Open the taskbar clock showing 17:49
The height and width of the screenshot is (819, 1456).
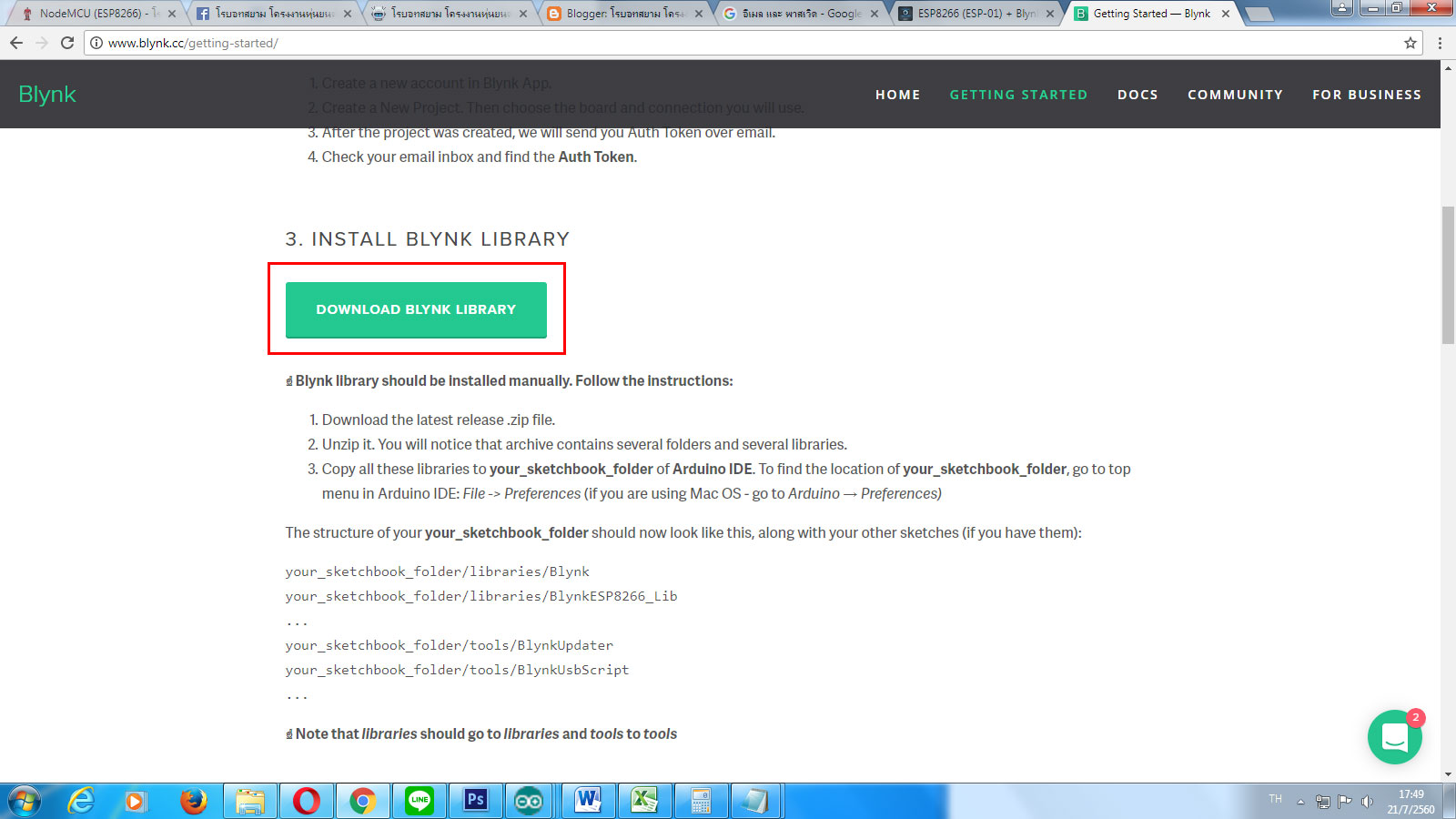pyautogui.click(x=1410, y=802)
